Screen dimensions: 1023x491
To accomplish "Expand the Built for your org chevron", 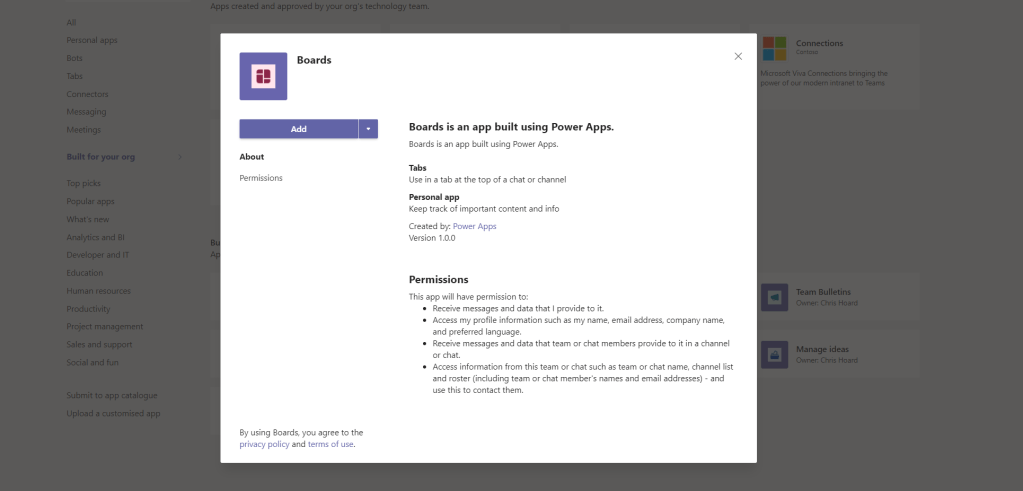I will pyautogui.click(x=180, y=157).
